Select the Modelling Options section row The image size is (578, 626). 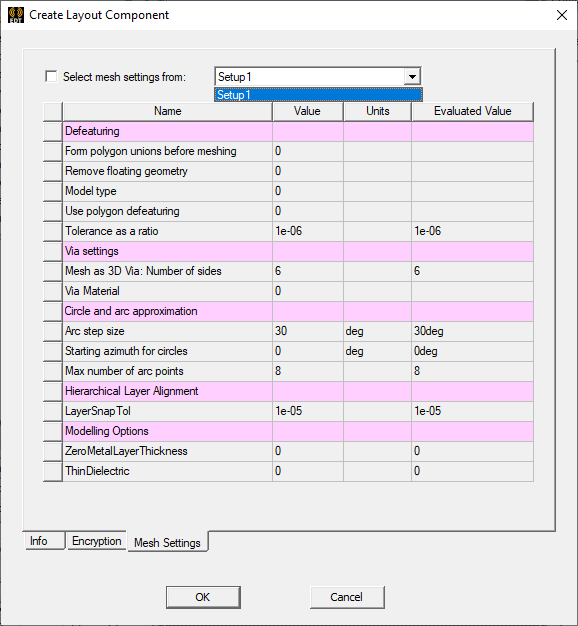tap(298, 431)
